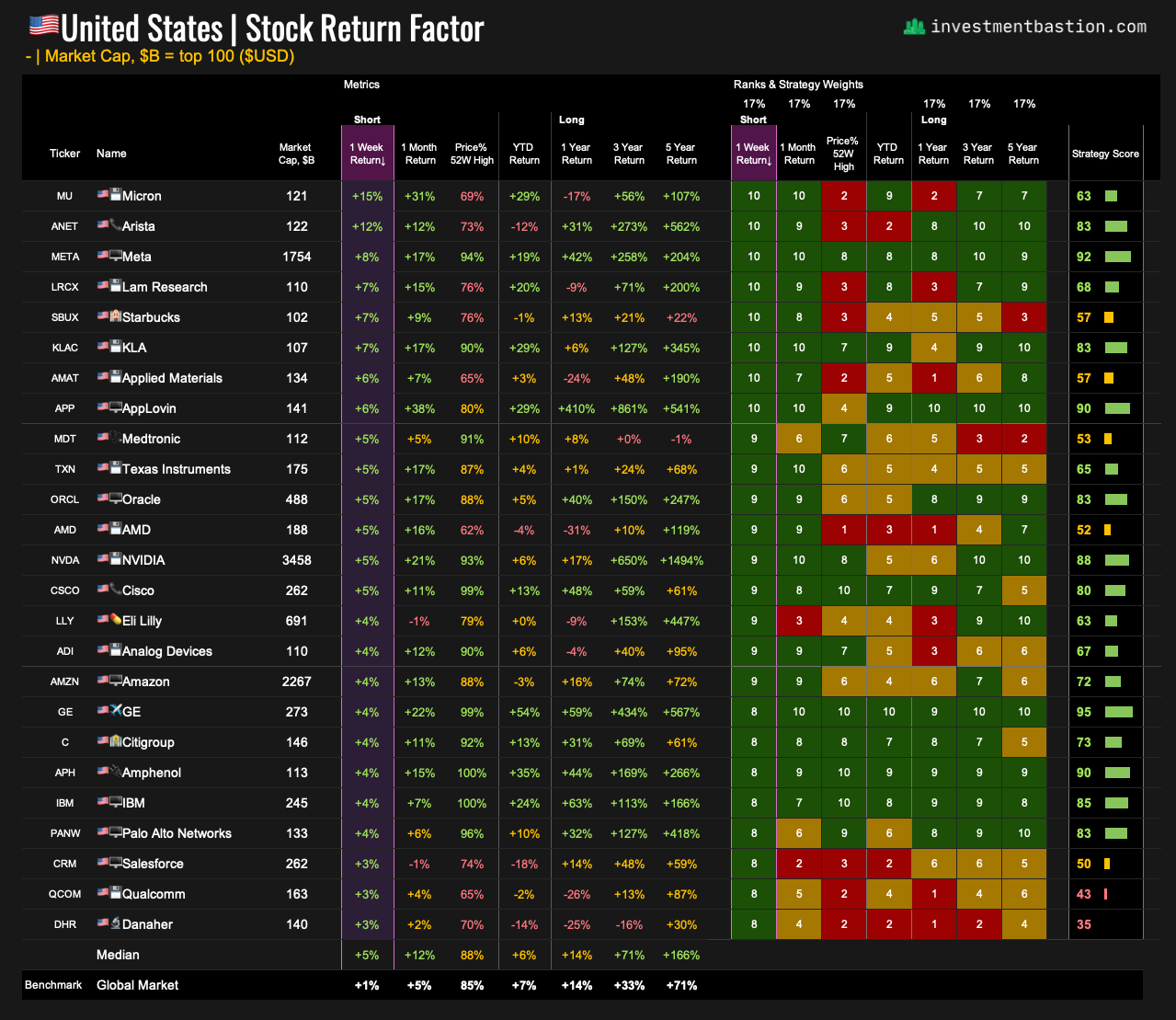Click the bank icon beside Citigroup
This screenshot has height=1020, width=1176.
(x=116, y=741)
